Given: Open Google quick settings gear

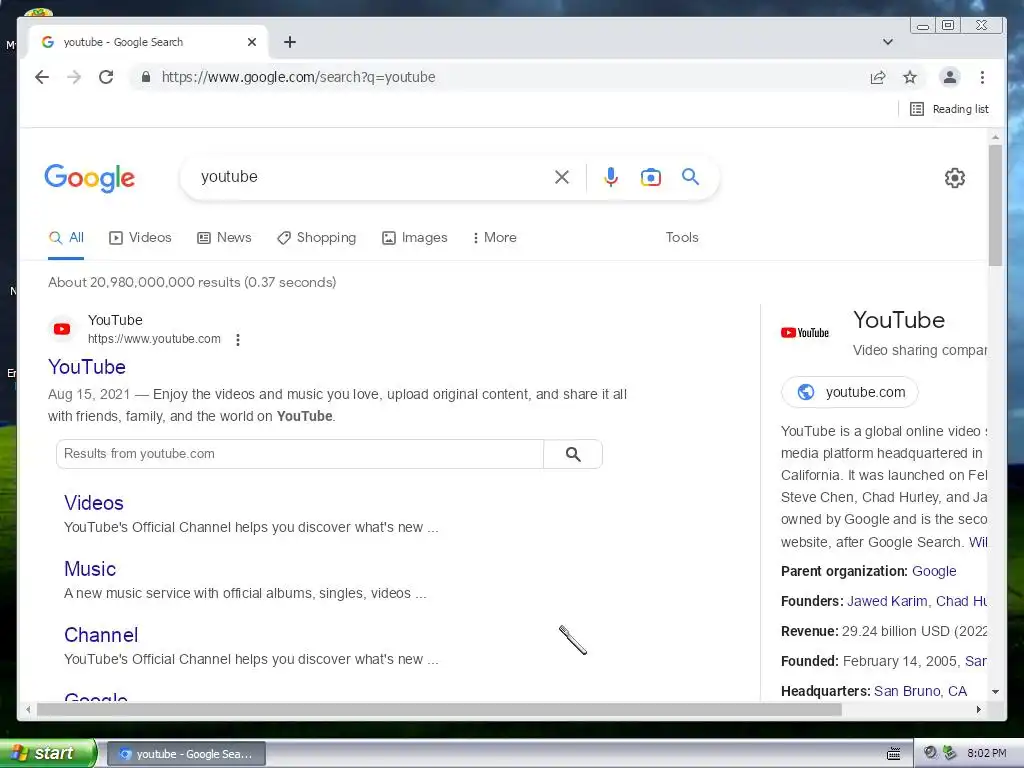Looking at the screenshot, I should tap(955, 178).
